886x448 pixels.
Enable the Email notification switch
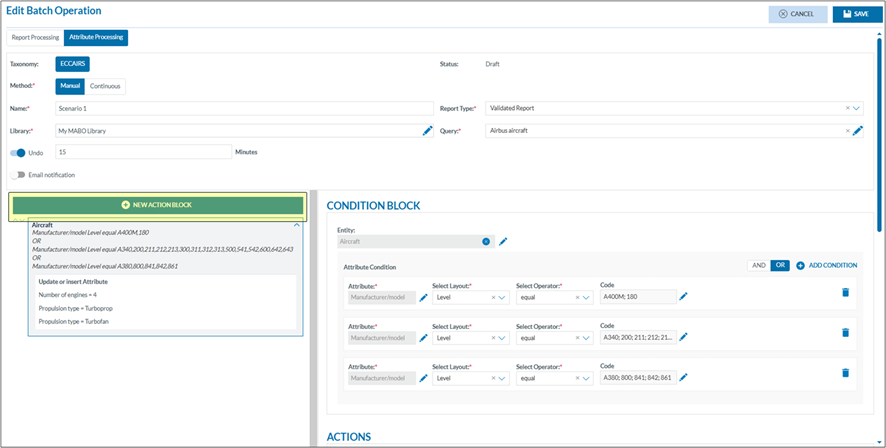(x=18, y=175)
